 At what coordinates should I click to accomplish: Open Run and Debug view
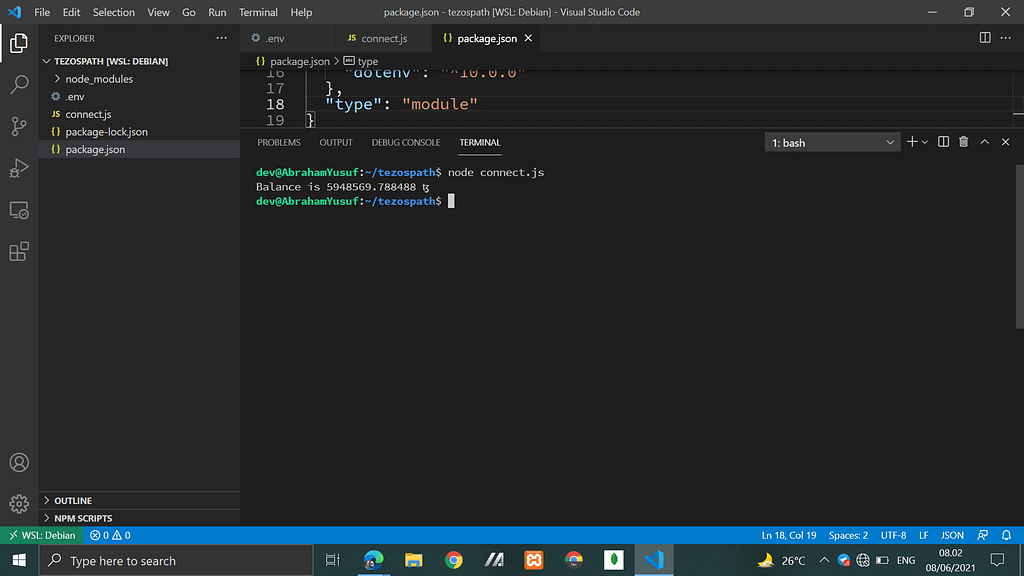tap(19, 168)
